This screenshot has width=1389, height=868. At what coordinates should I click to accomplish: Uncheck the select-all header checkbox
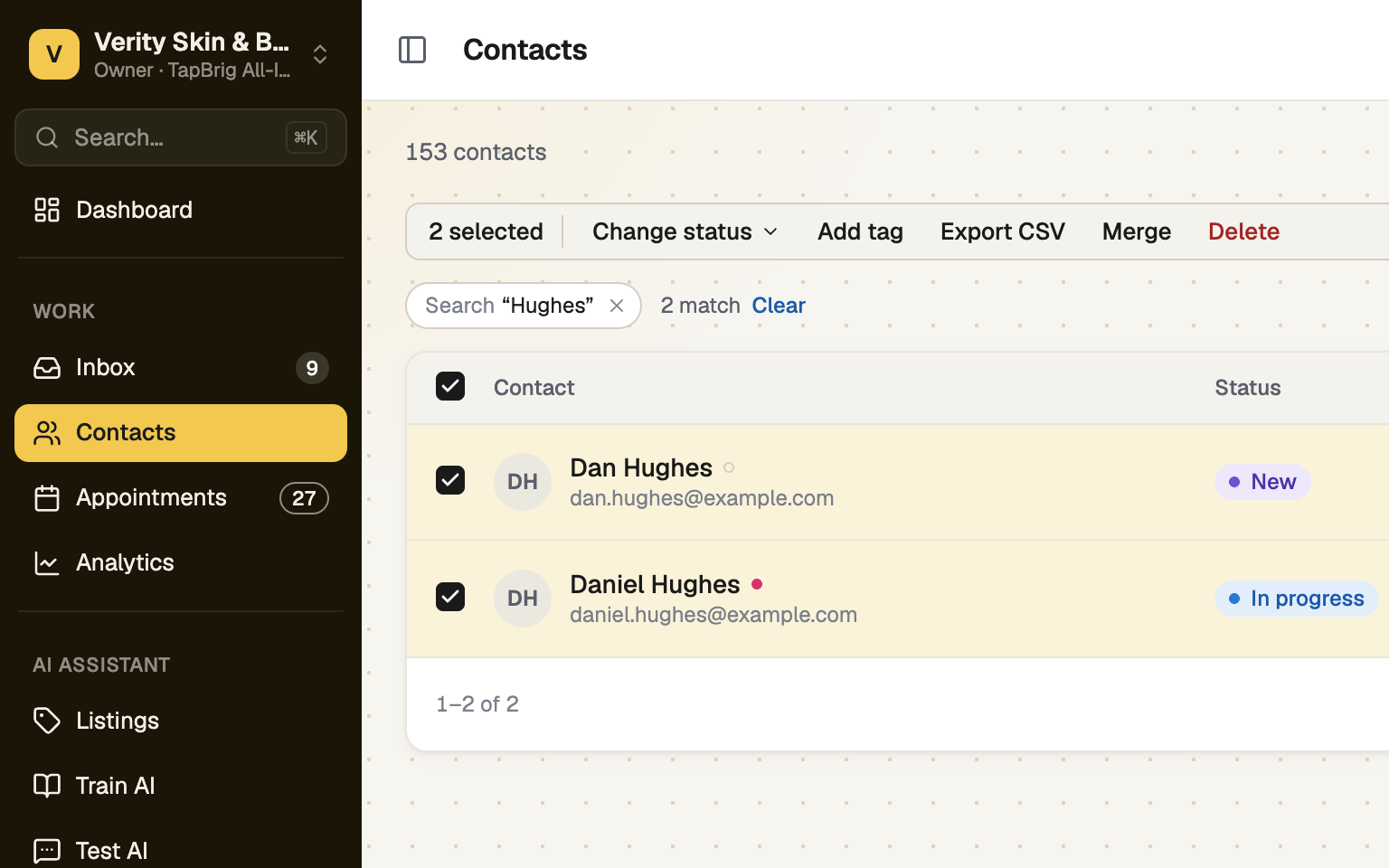[450, 387]
